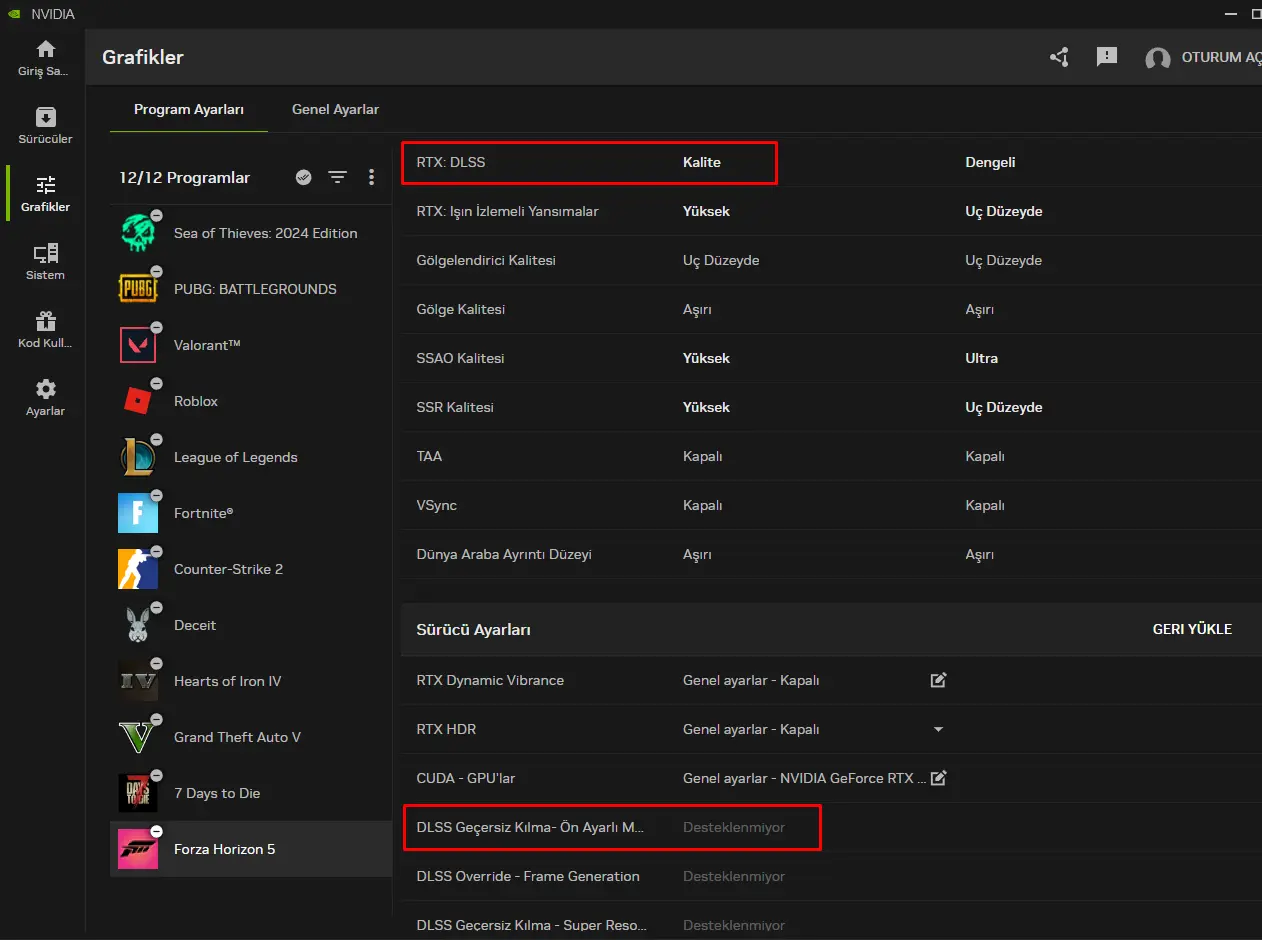Select Valorant™ in program list

click(251, 345)
